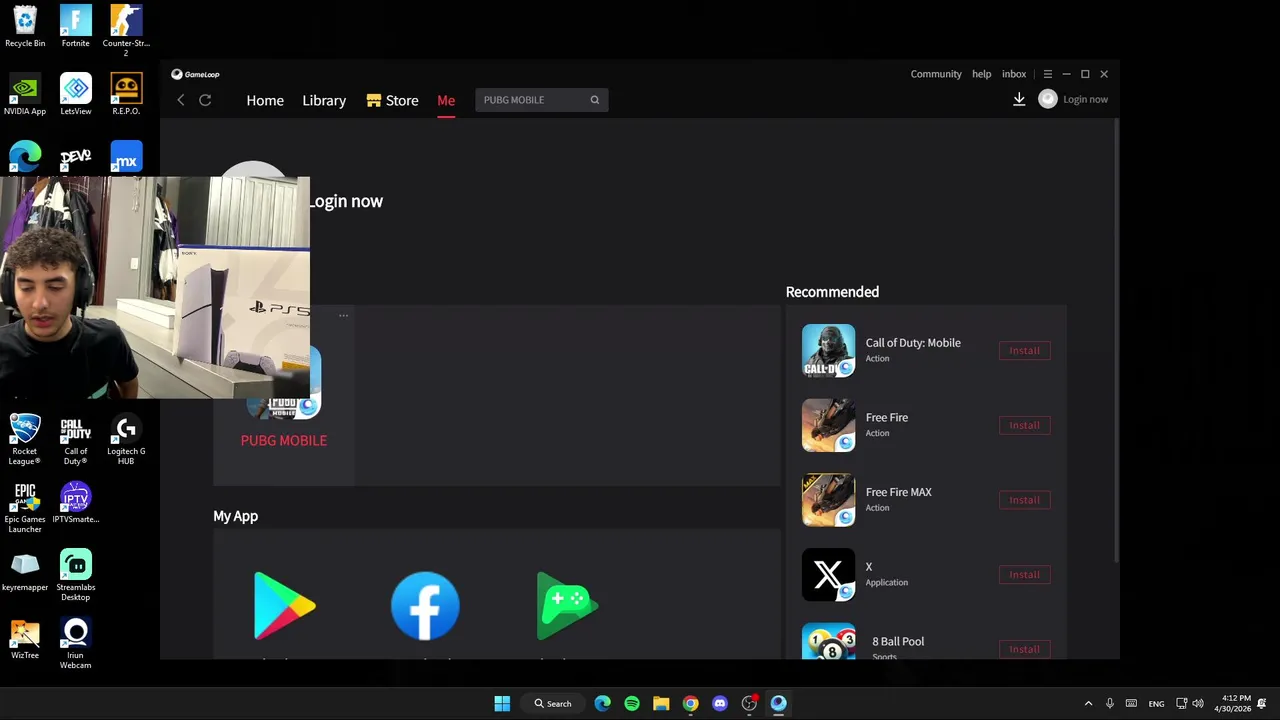The width and height of the screenshot is (1280, 720).
Task: Open Google Chrome from the taskbar
Action: click(x=690, y=703)
